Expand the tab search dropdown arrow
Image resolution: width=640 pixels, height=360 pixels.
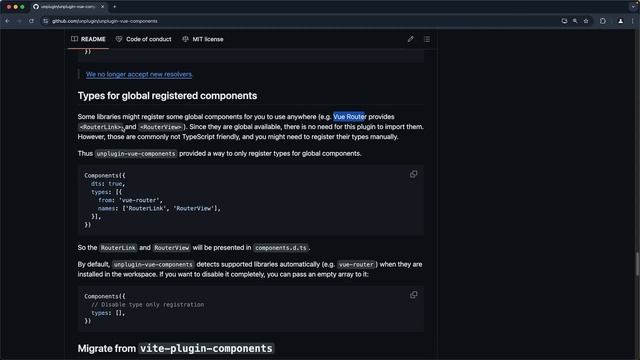point(633,7)
